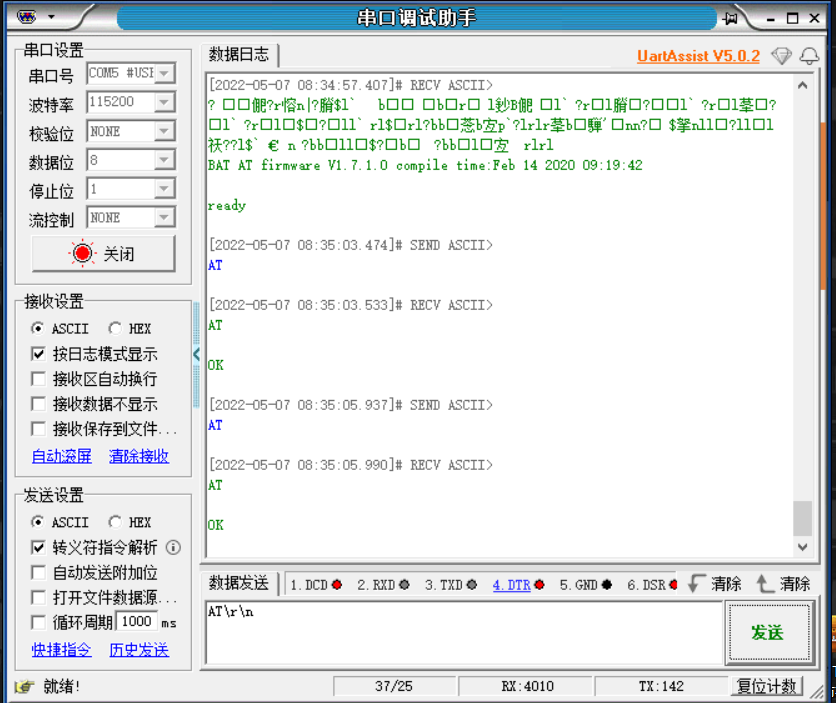
Task: Click the 发送 send button
Action: (x=769, y=633)
